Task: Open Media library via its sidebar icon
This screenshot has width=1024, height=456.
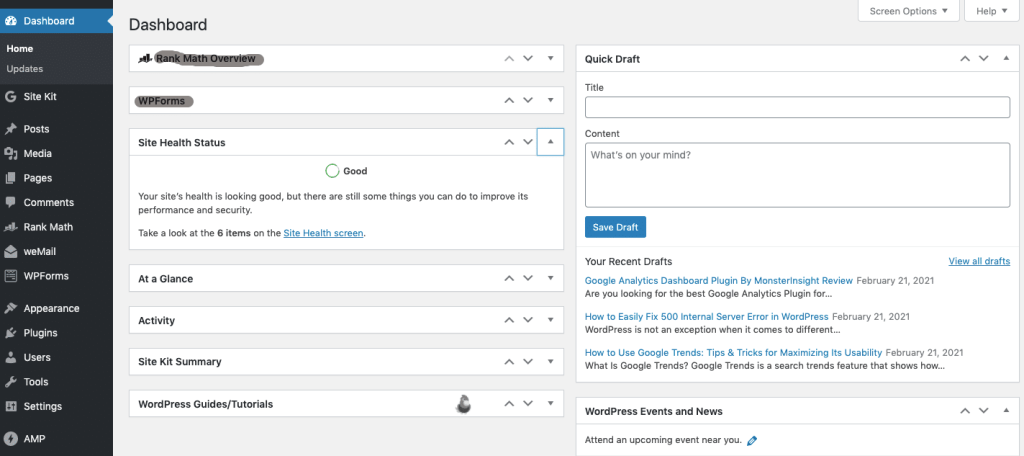Action: pyautogui.click(x=10, y=154)
